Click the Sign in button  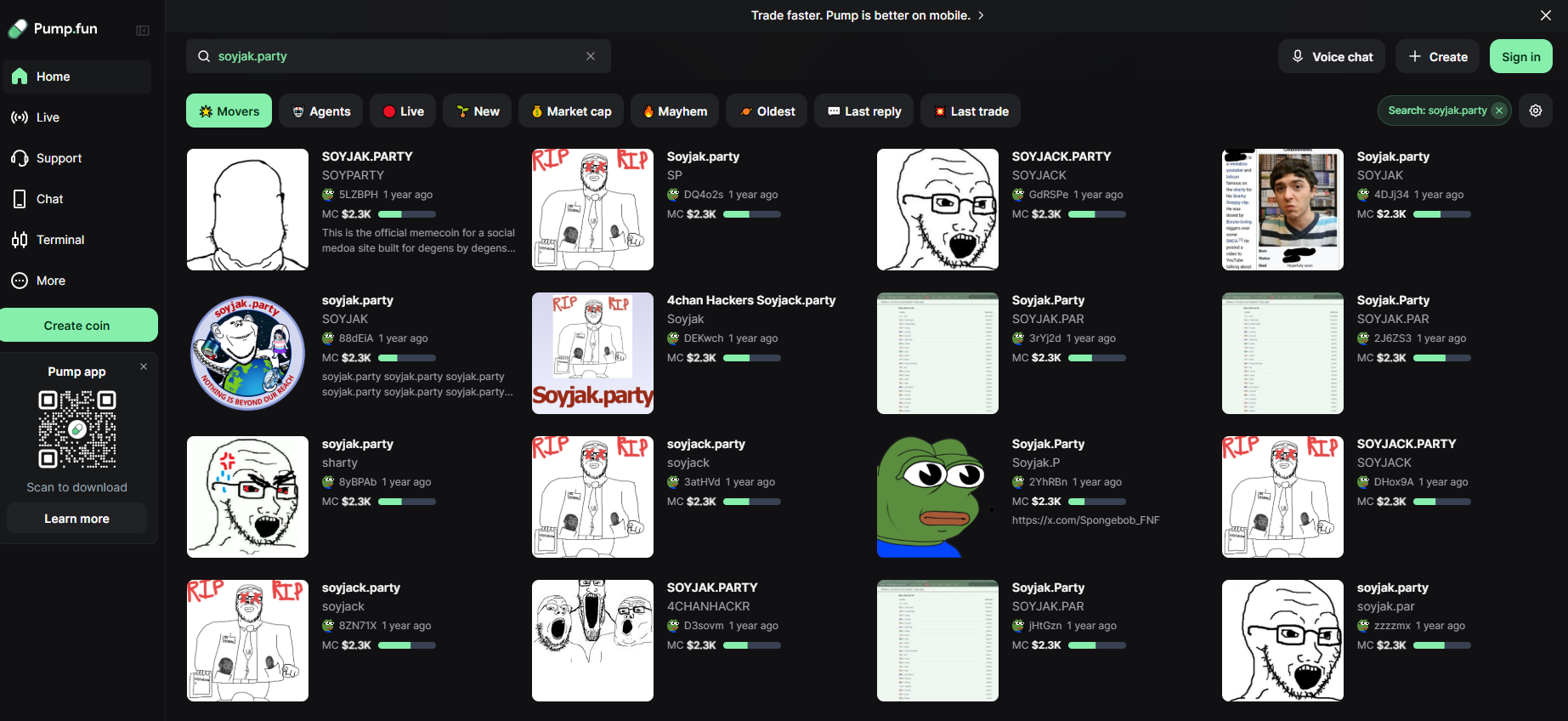click(1520, 57)
